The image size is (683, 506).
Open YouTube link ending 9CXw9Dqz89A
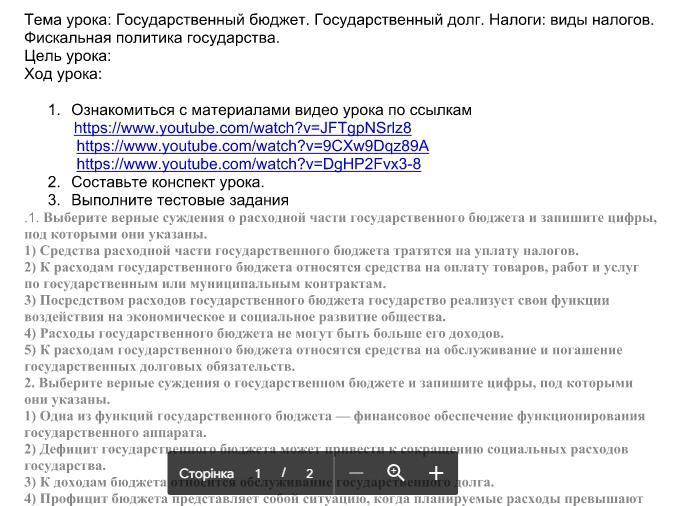click(253, 145)
